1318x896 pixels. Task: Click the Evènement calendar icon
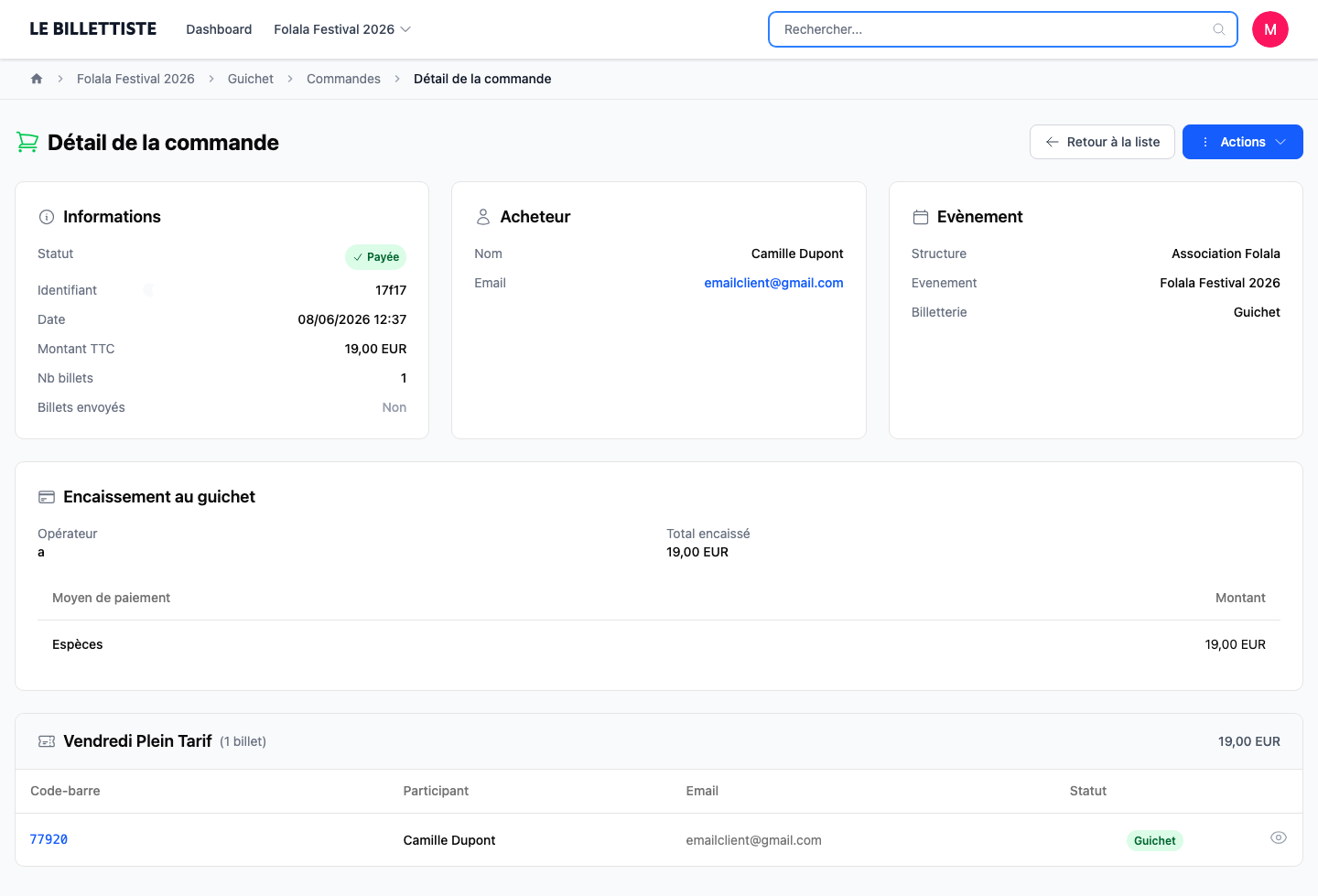[x=921, y=217]
